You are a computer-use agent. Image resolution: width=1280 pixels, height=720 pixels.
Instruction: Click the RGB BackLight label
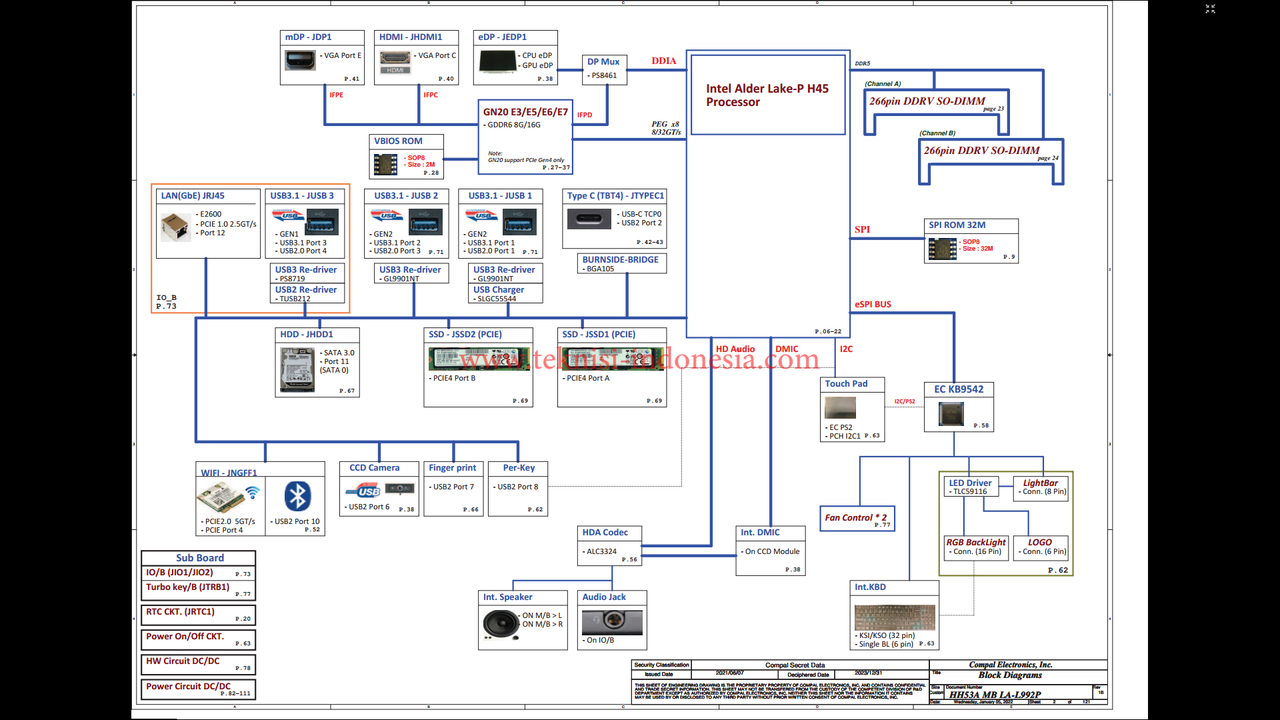click(976, 542)
